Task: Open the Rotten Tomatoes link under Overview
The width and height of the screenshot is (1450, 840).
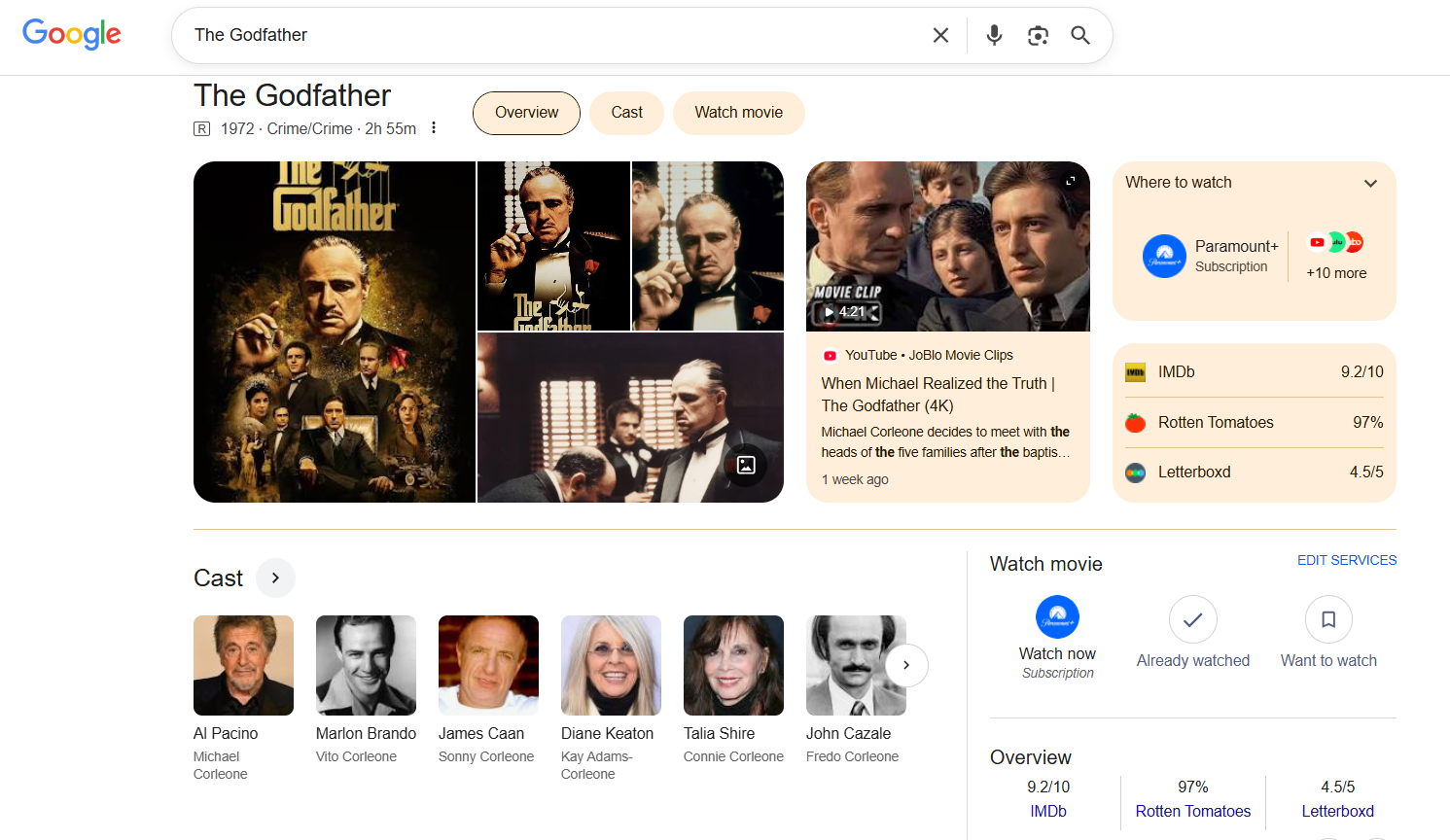Action: coord(1193,811)
